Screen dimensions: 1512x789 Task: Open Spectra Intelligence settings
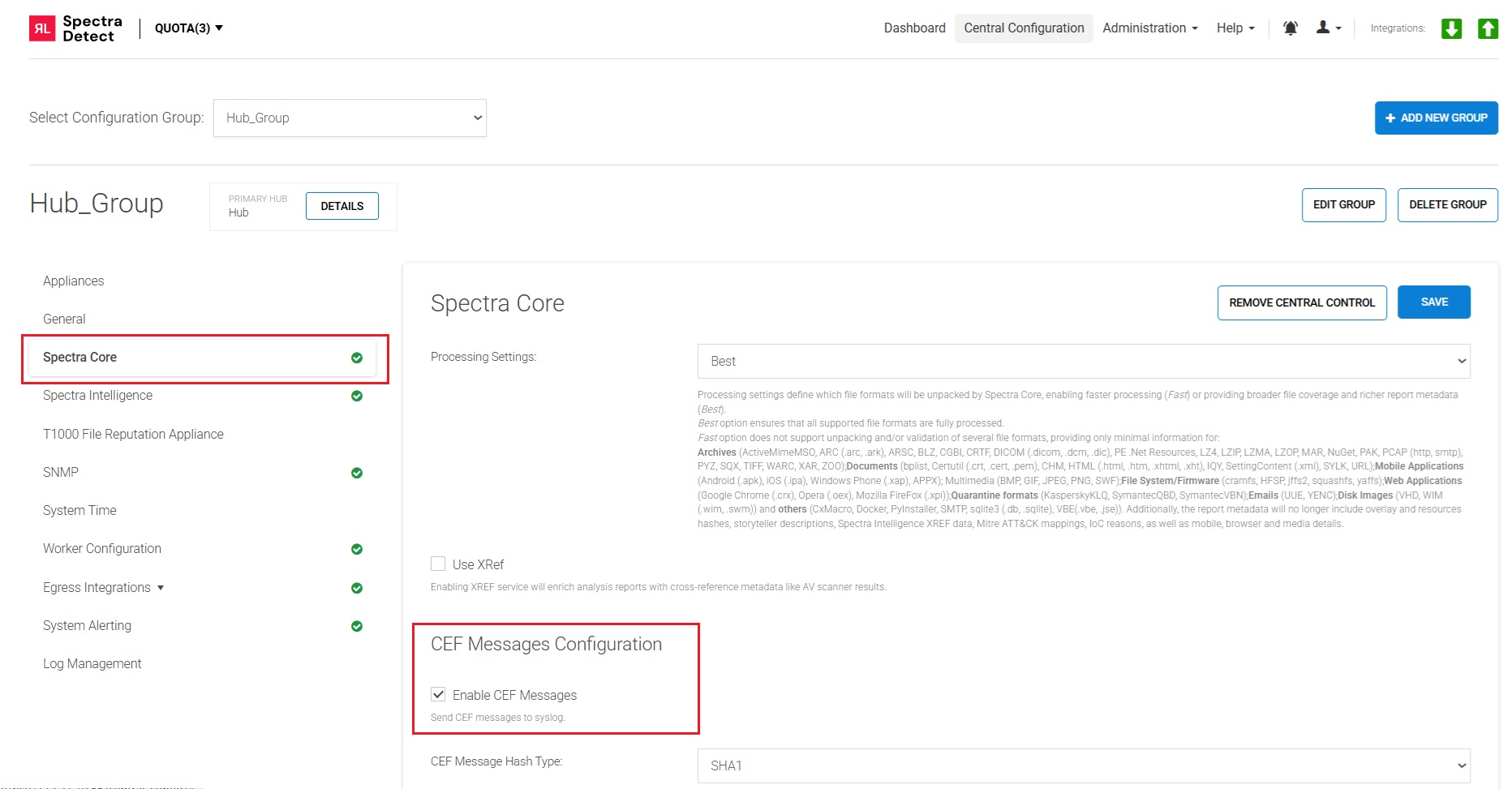(x=97, y=396)
